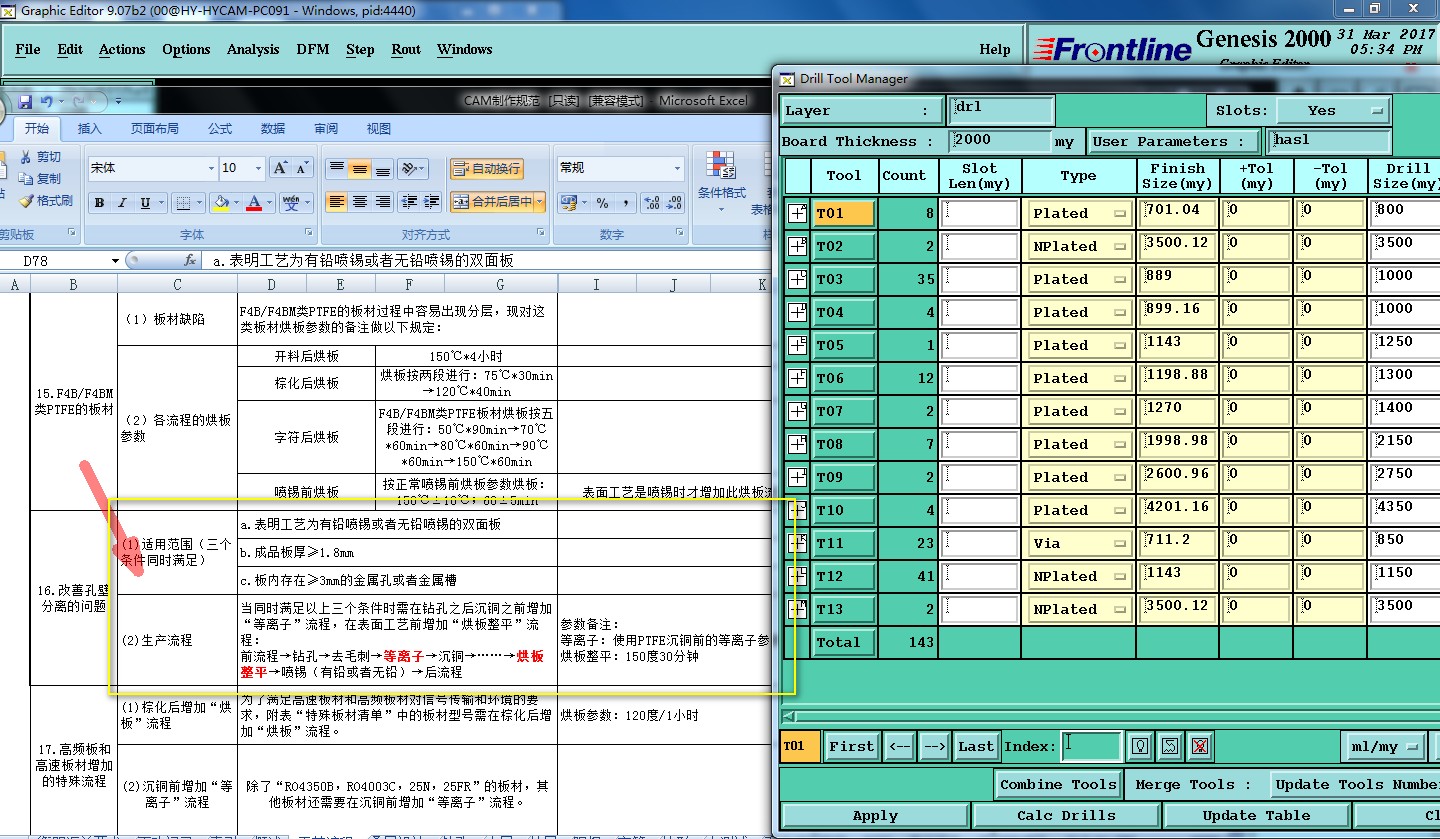
Task: Click the fx insert function icon
Action: click(x=190, y=260)
